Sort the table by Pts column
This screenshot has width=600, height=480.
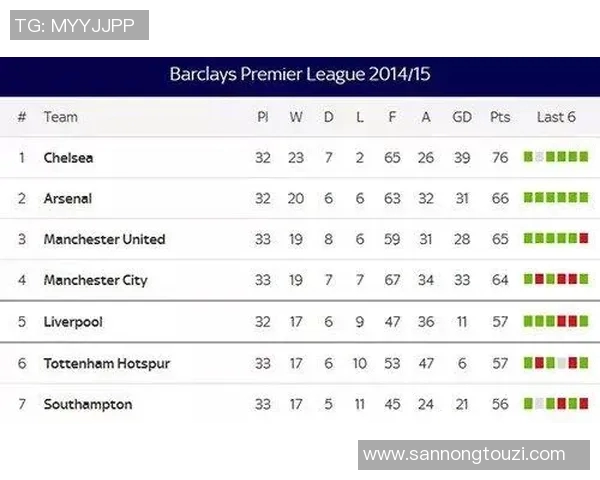coord(500,117)
